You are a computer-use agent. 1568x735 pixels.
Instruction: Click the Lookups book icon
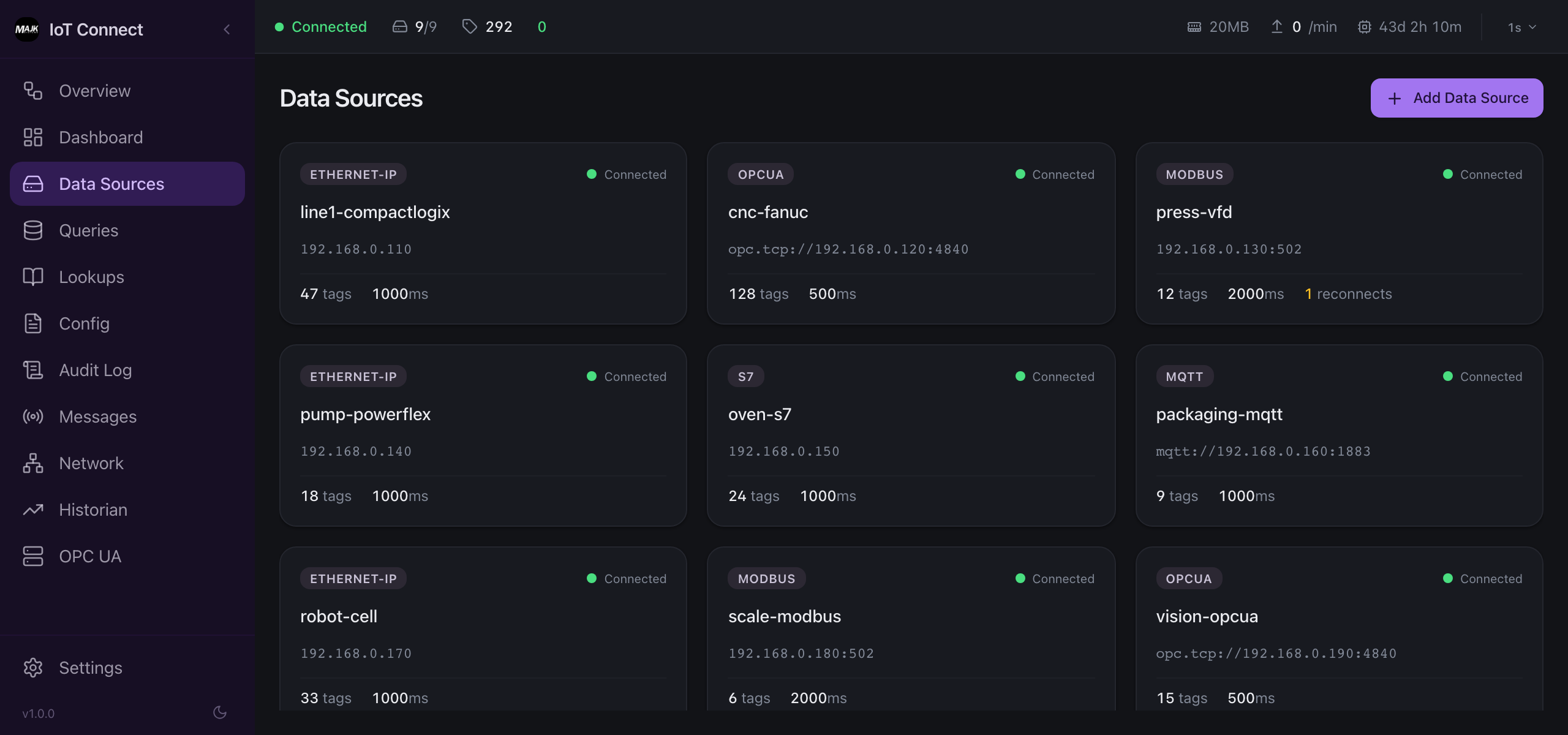pyautogui.click(x=32, y=277)
